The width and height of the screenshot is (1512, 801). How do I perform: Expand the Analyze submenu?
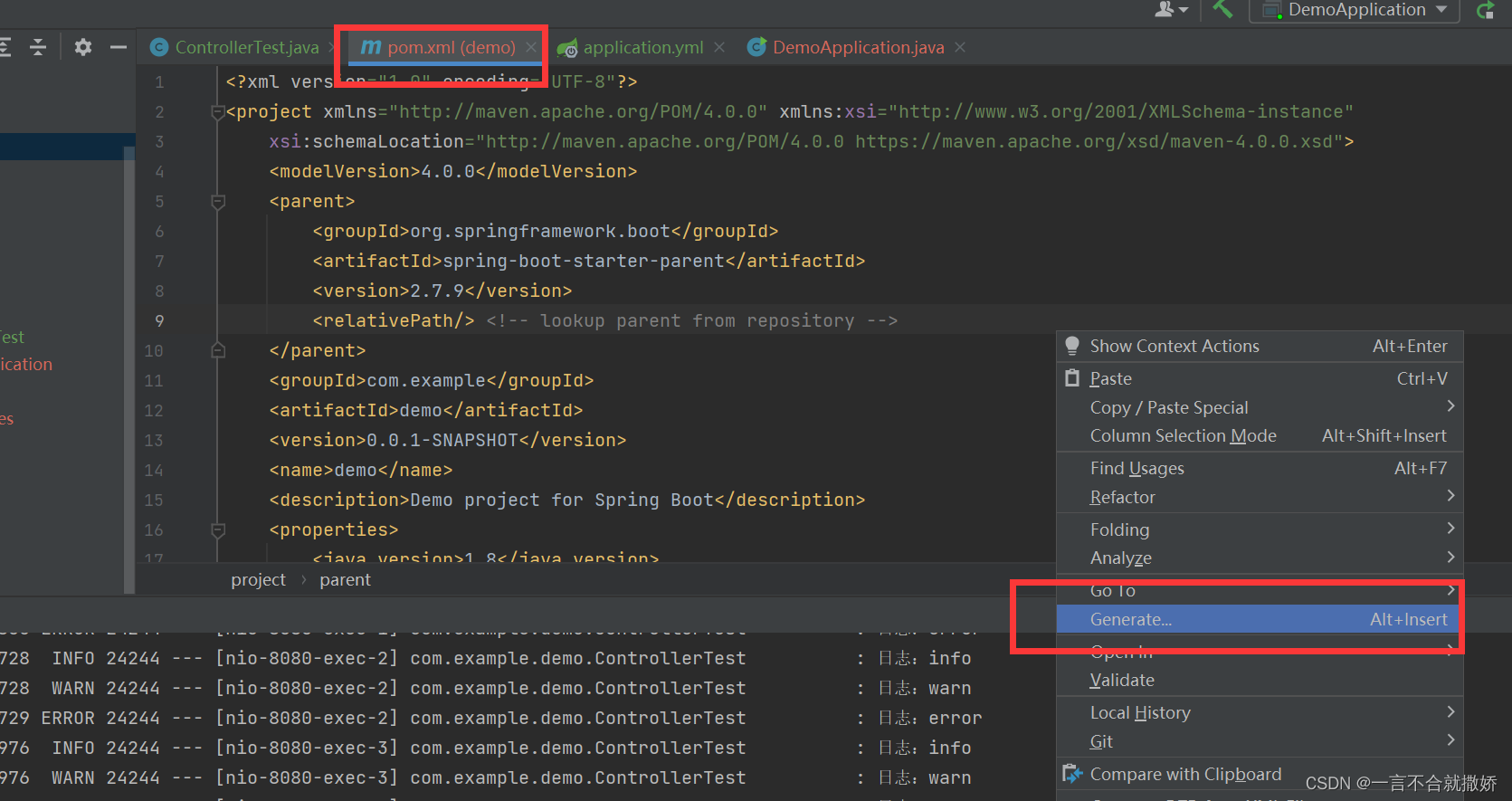(1260, 558)
